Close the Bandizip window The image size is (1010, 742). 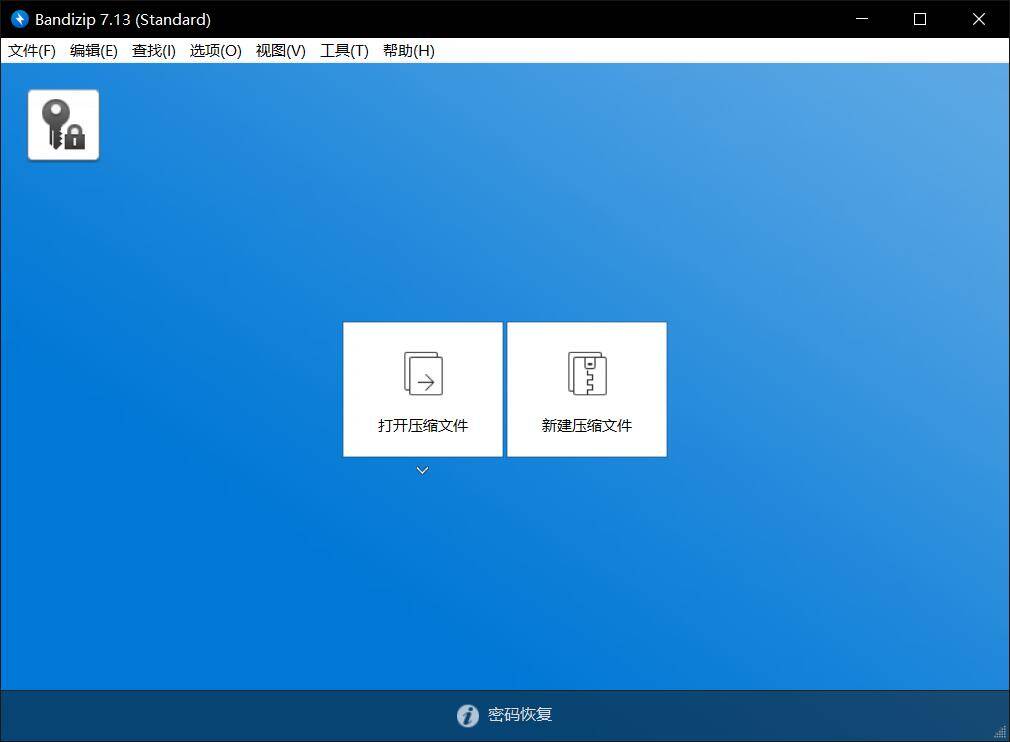[979, 19]
